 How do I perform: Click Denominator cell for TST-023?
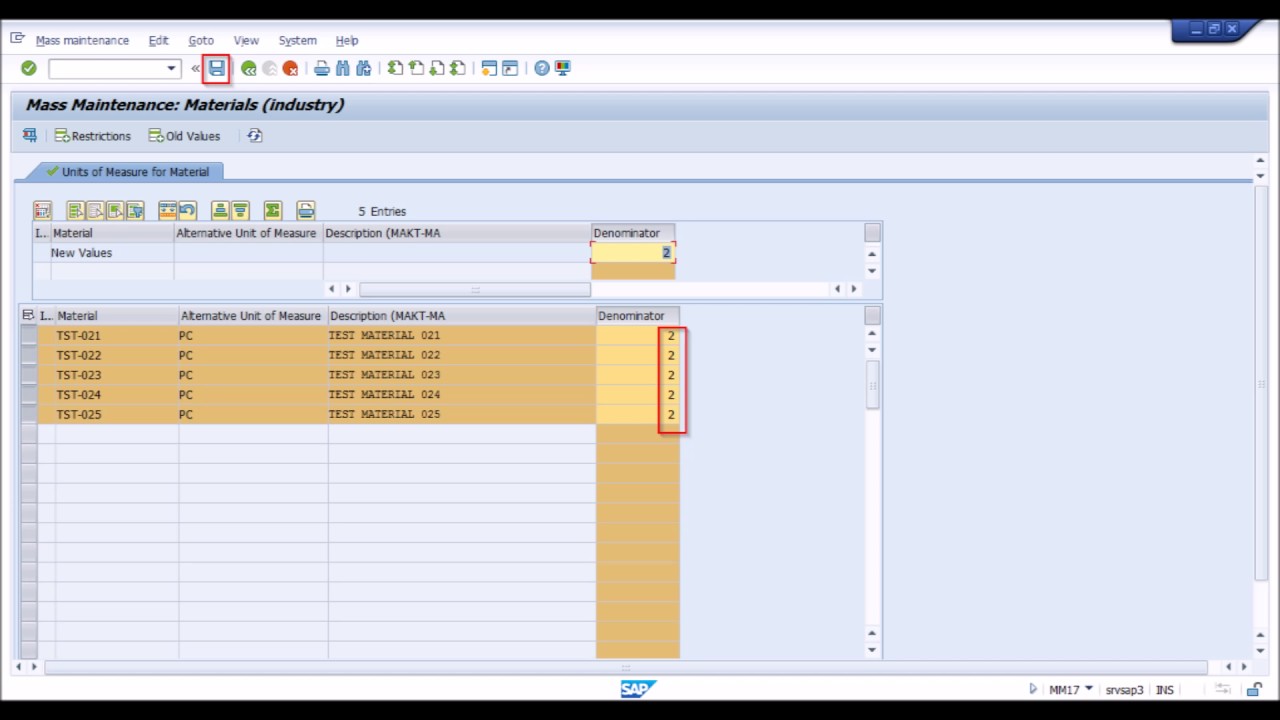coord(638,375)
